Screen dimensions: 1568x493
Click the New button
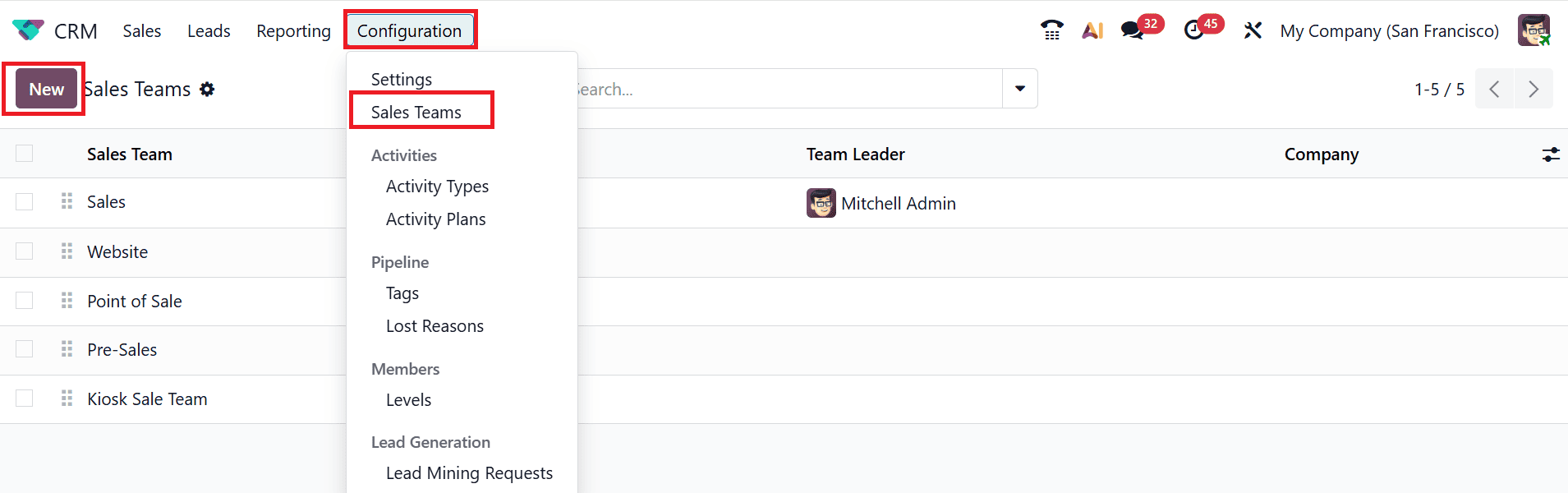click(44, 88)
